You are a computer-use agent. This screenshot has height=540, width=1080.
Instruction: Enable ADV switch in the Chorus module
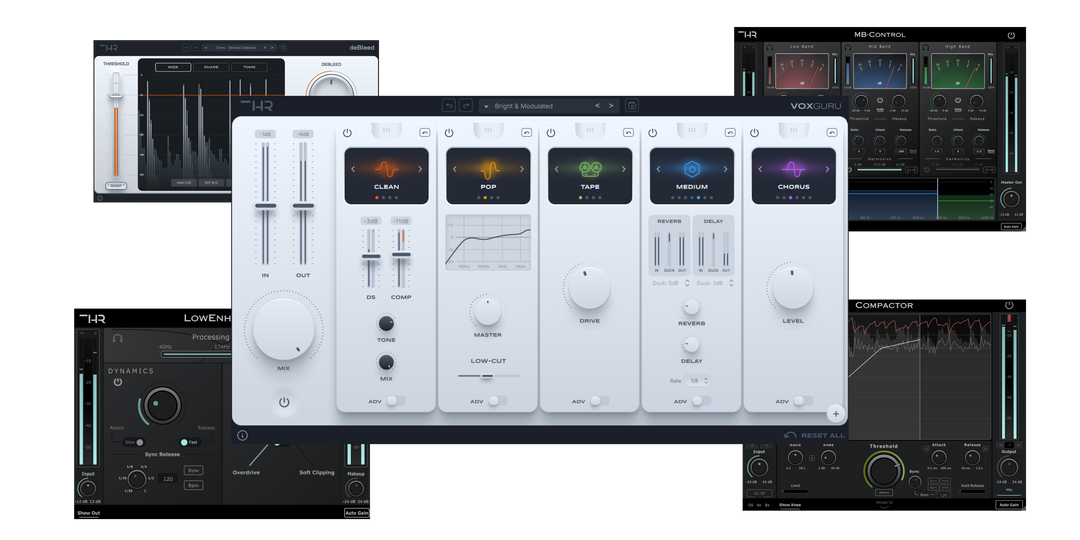pyautogui.click(x=802, y=401)
